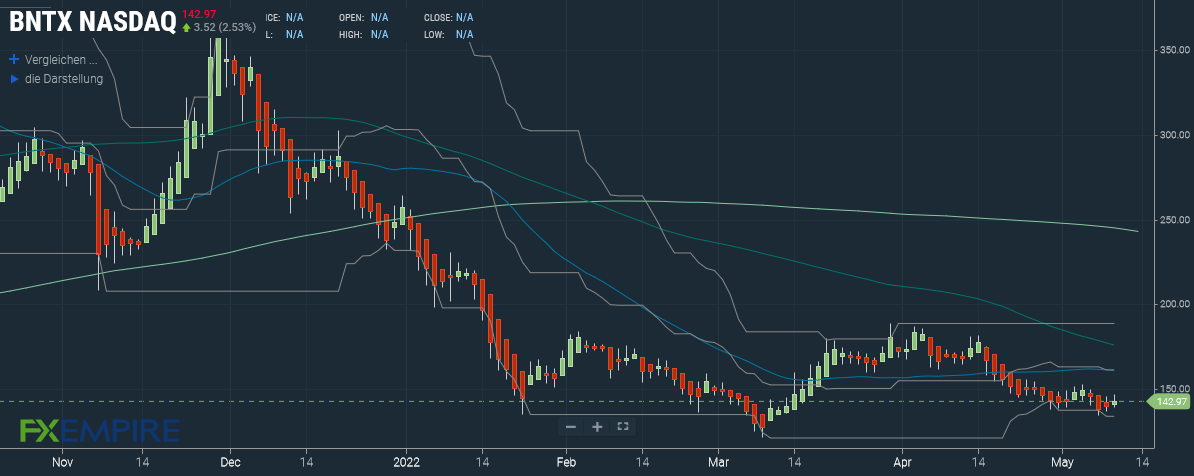The width and height of the screenshot is (1194, 476).
Task: Click the Dec date label on time axis
Action: coord(231,462)
